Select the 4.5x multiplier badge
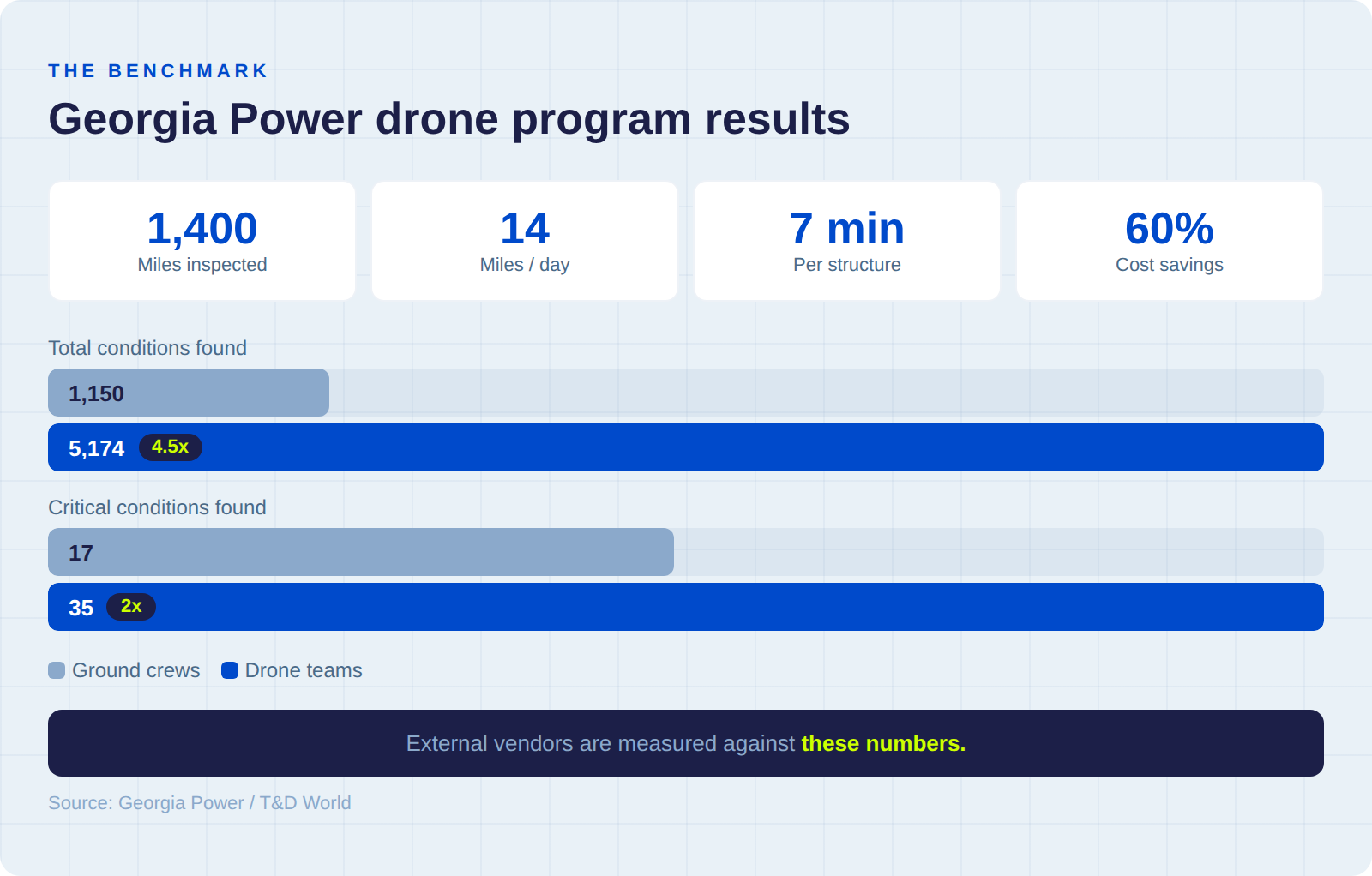This screenshot has width=1372, height=876. pos(171,447)
